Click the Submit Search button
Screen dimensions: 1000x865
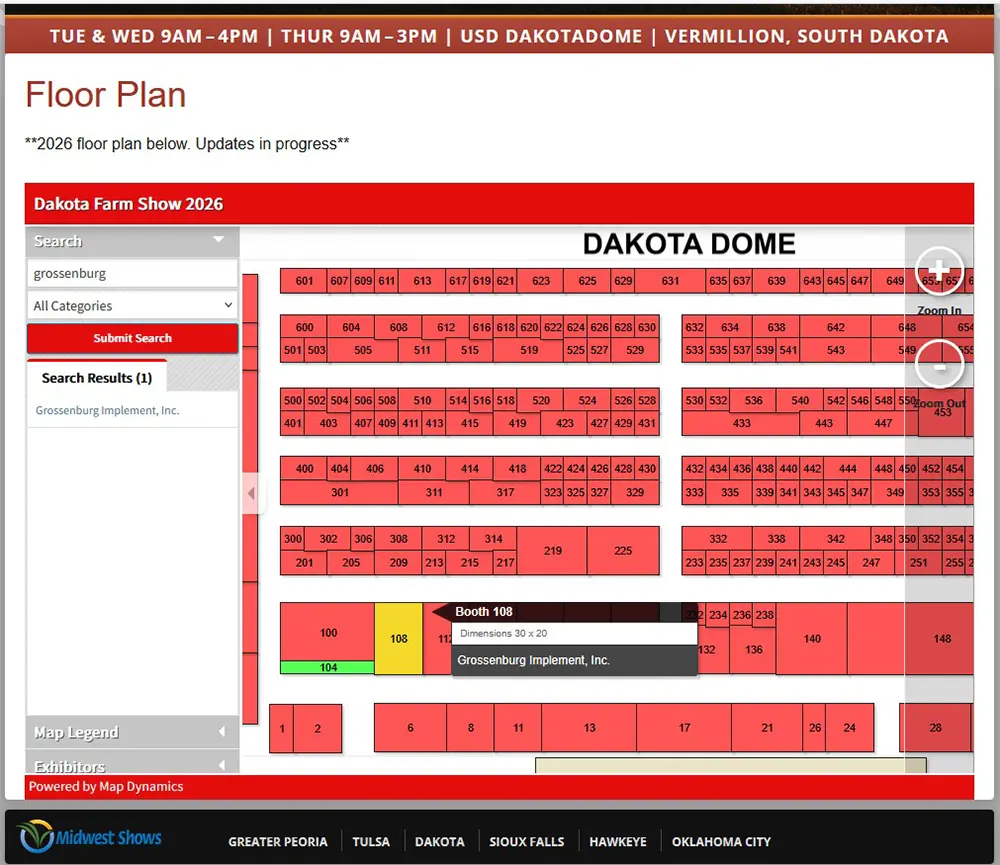tap(132, 339)
